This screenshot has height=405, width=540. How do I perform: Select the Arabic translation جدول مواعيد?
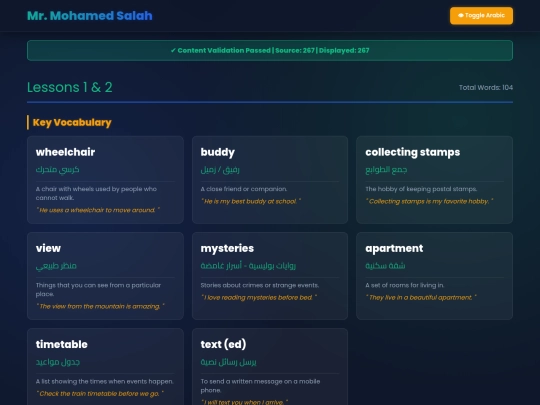coord(58,362)
